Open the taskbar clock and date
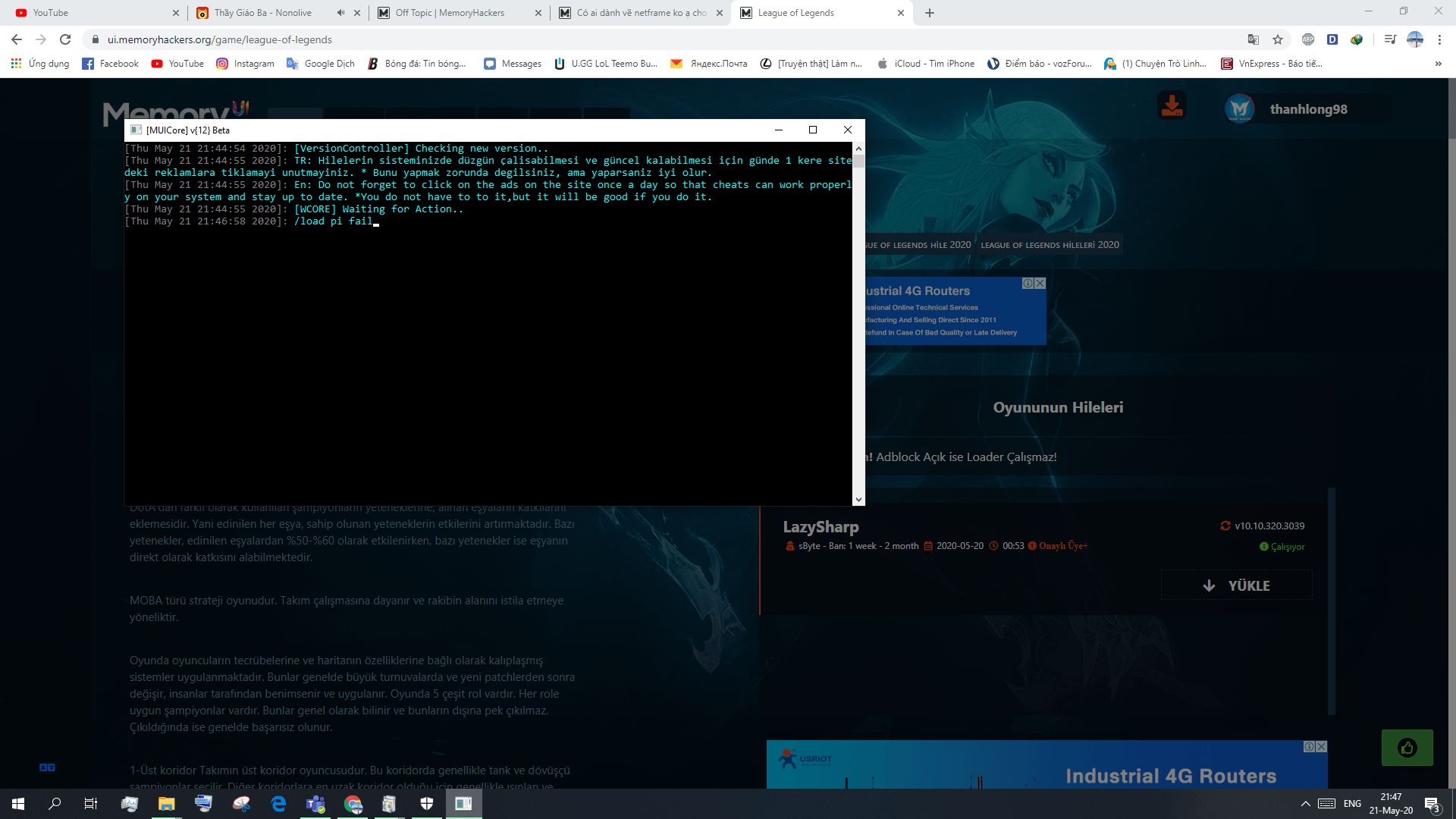1456x819 pixels. (1391, 804)
